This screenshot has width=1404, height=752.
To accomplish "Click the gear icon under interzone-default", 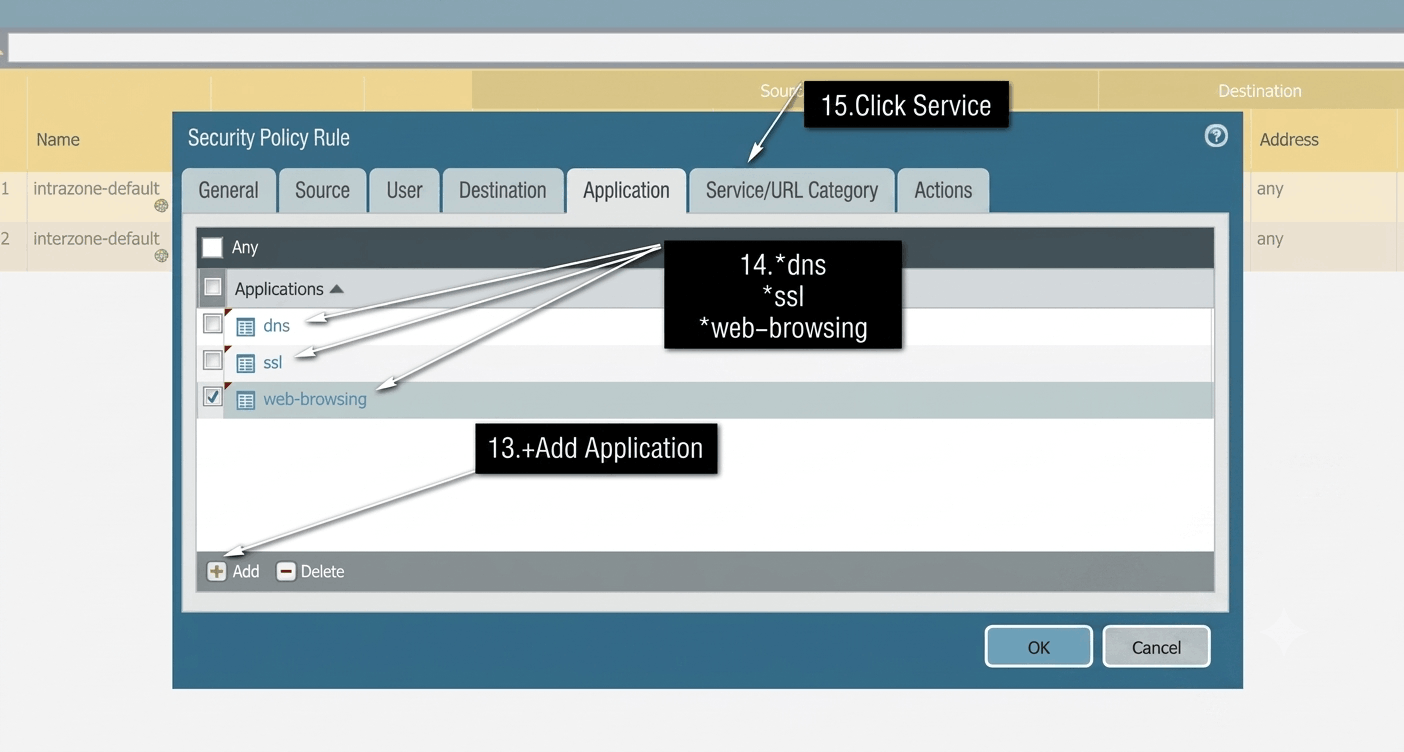I will pyautogui.click(x=161, y=256).
